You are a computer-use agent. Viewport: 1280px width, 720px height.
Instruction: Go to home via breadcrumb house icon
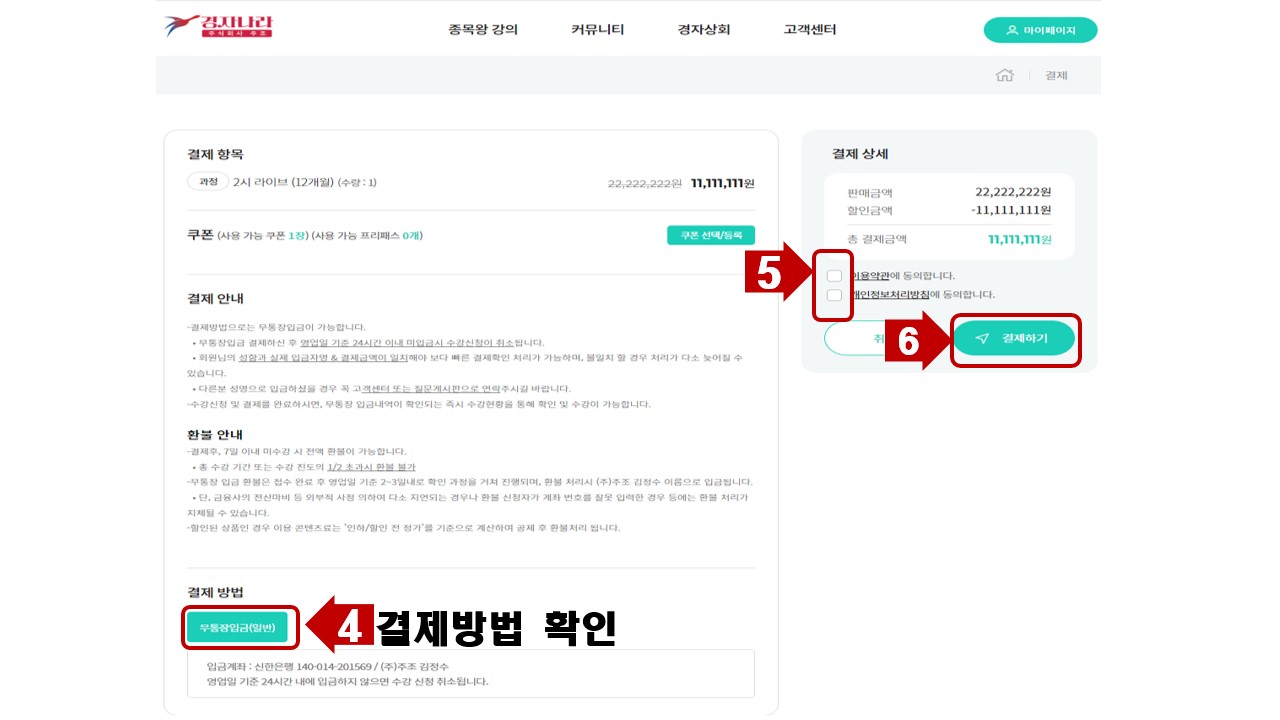[x=1005, y=75]
